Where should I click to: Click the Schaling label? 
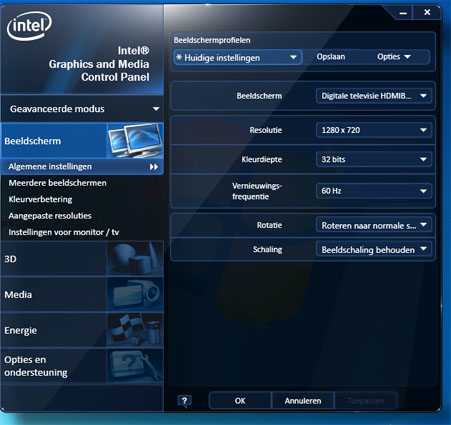[x=267, y=249]
